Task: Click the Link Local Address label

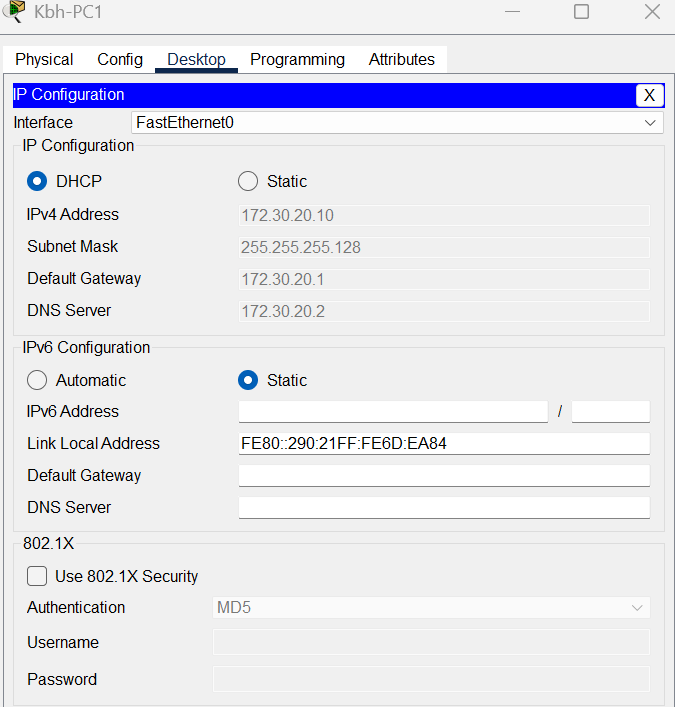Action: pos(93,444)
